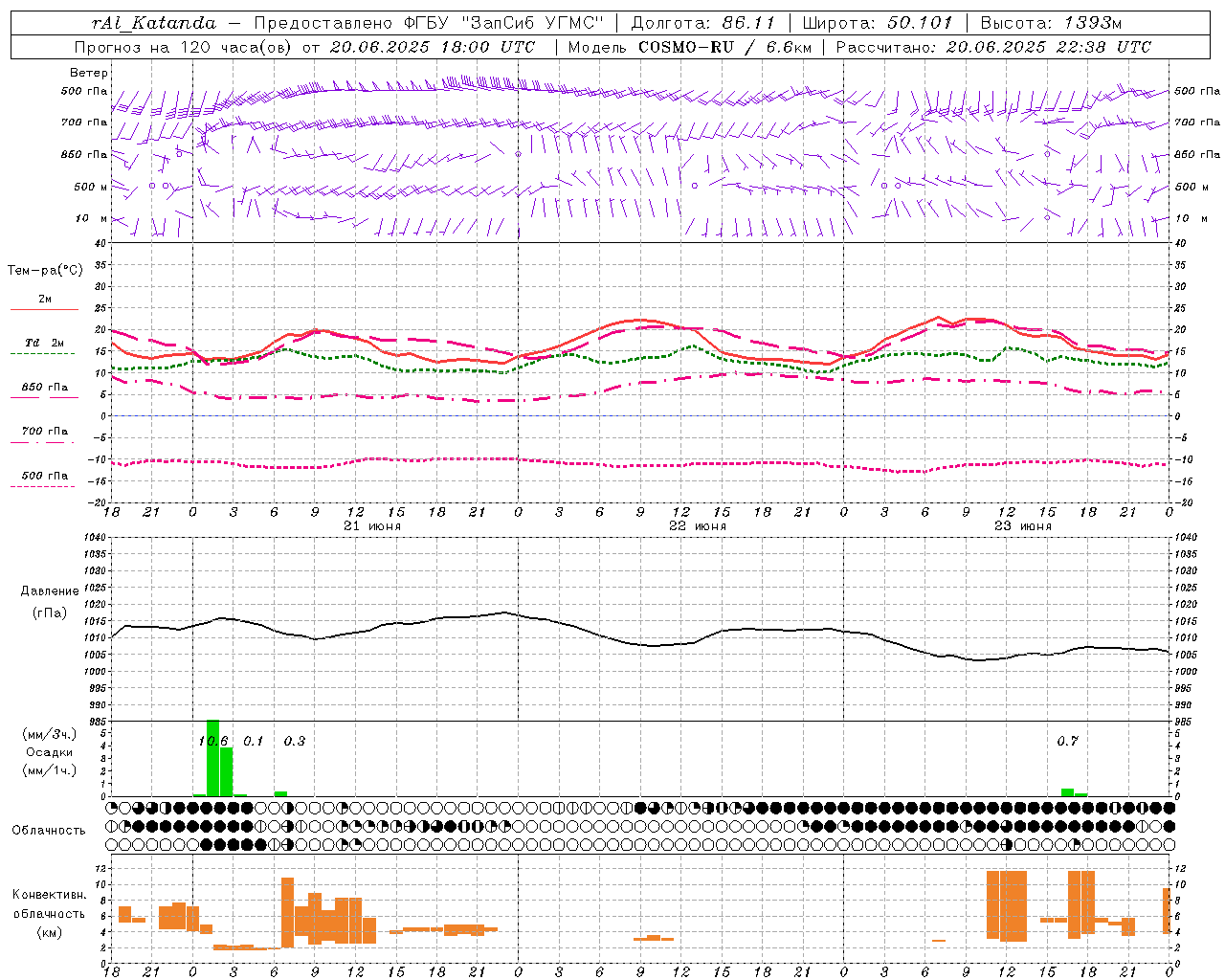Click the 500 гПа temperature legend entry

(45, 476)
